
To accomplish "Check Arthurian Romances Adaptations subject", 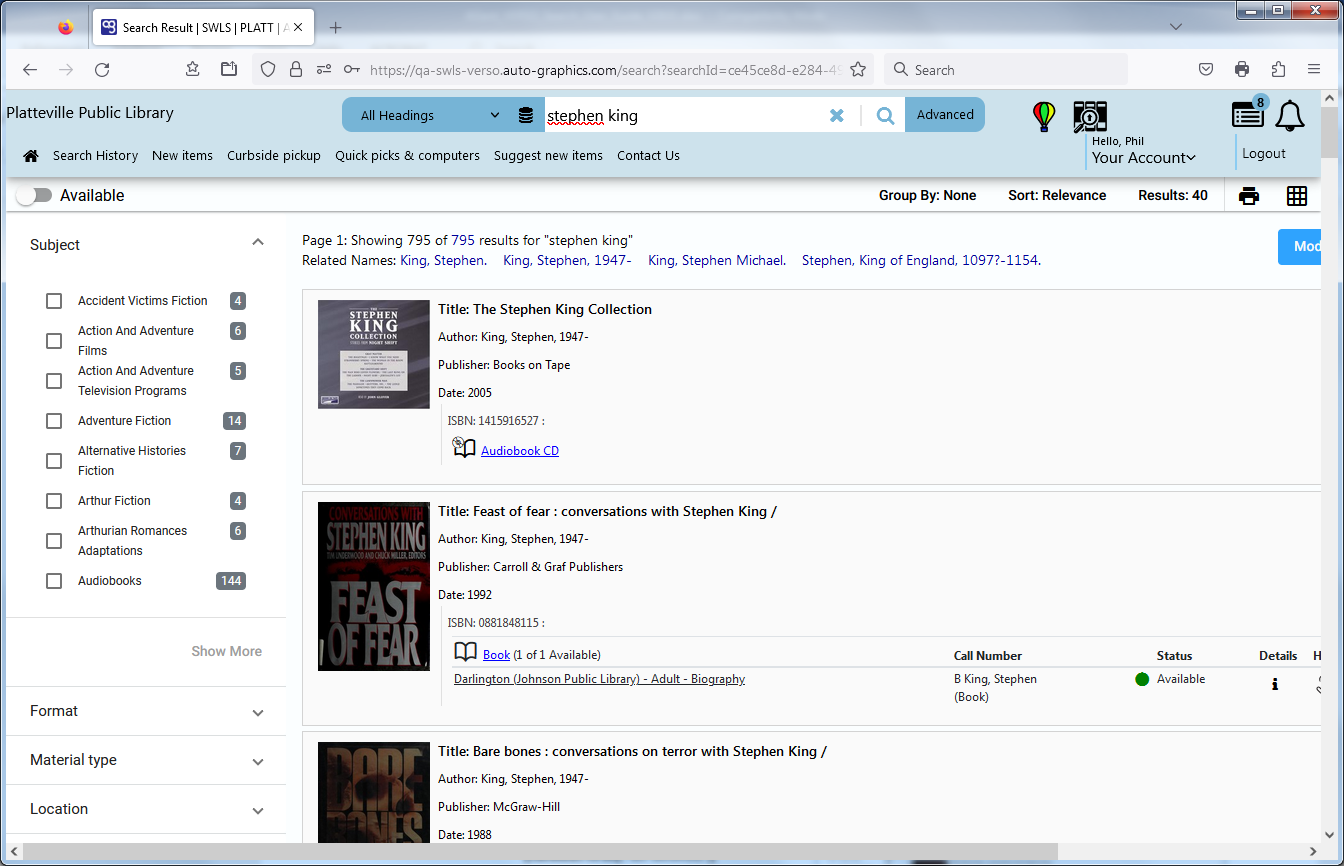I will [x=54, y=541].
